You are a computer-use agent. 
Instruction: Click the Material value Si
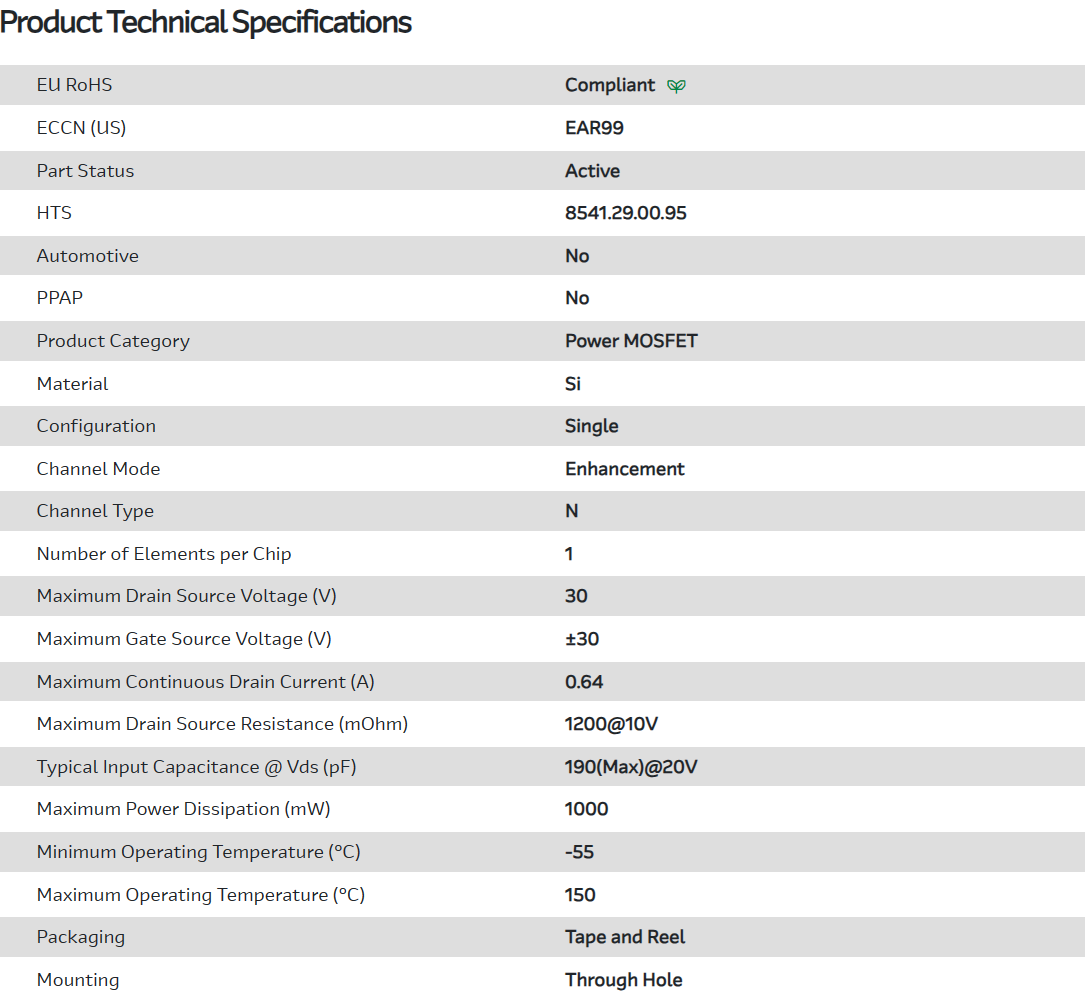[x=573, y=384]
